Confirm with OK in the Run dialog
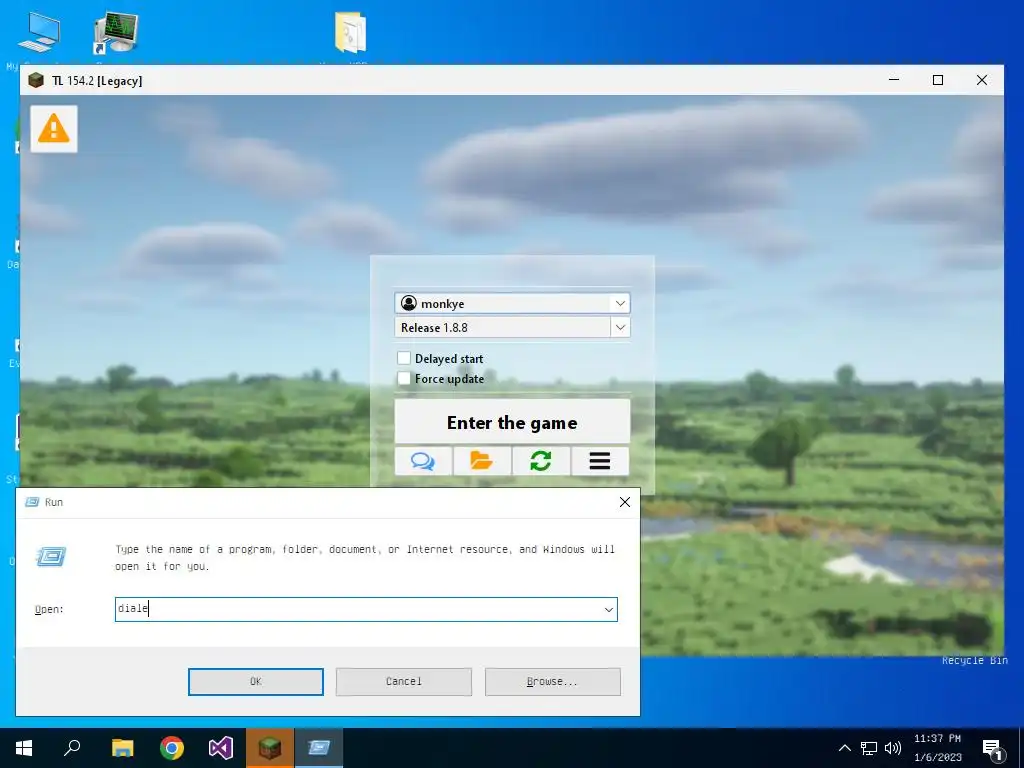 (255, 681)
